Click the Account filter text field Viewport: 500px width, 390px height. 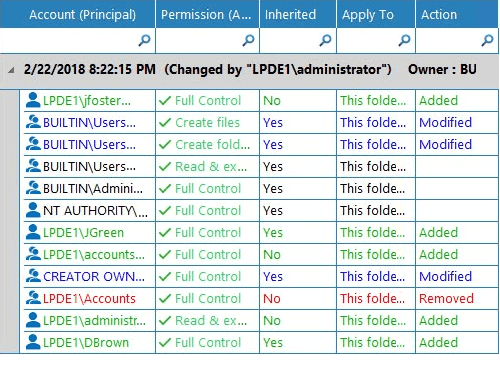point(69,41)
